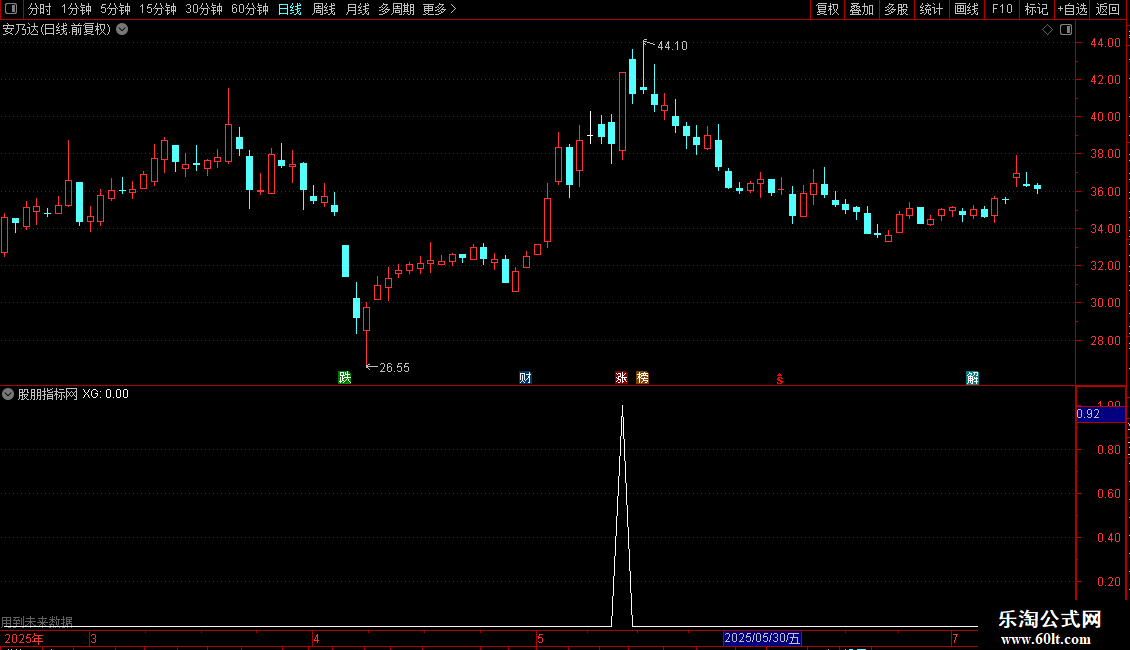Click the 44.10 high price label

click(x=672, y=45)
